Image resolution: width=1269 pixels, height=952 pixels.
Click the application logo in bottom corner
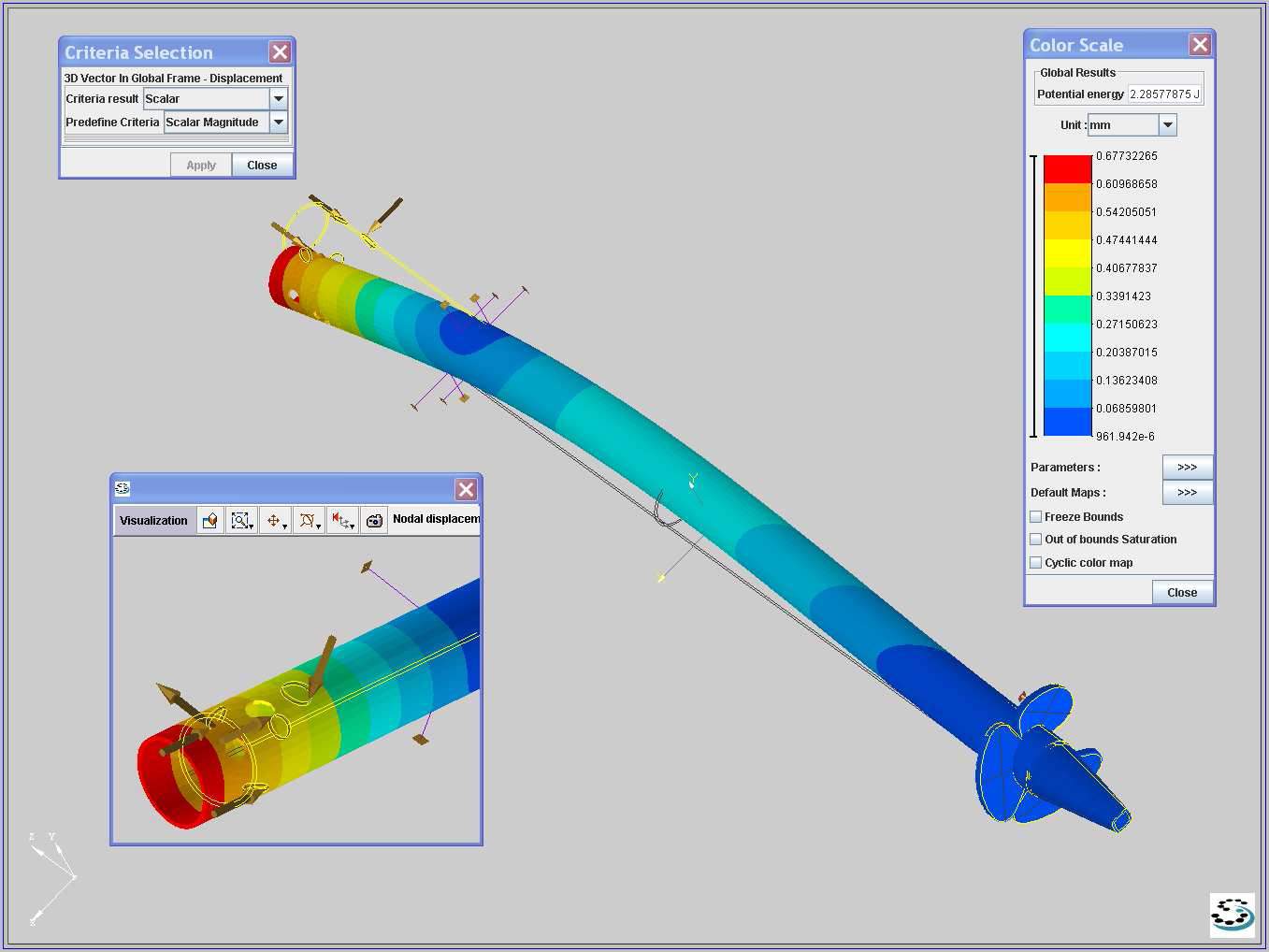pyautogui.click(x=1232, y=914)
